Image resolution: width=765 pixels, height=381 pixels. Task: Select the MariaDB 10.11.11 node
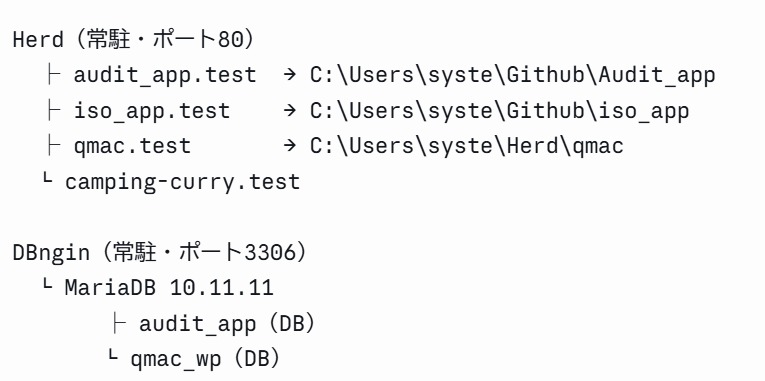point(169,288)
